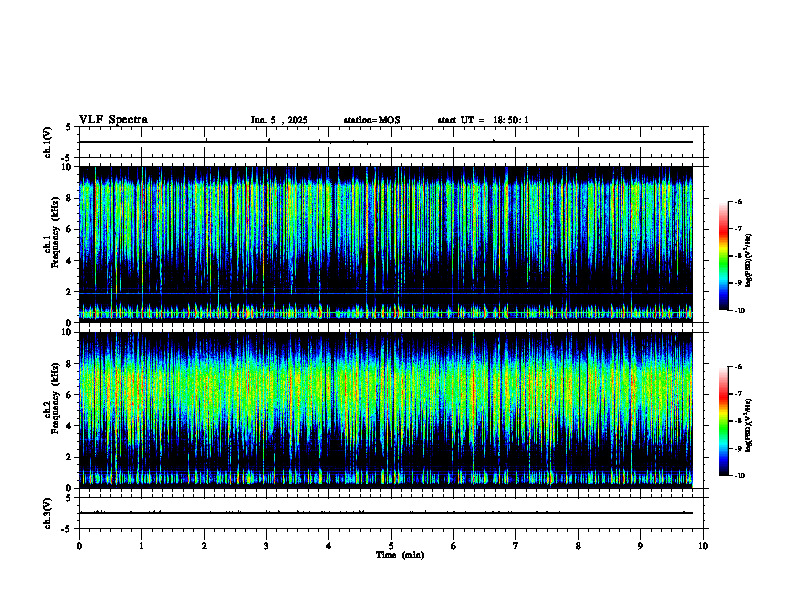Viewport: 792px width, 612px height.
Task: Click time axis tick label "10"
Action: coord(703,546)
